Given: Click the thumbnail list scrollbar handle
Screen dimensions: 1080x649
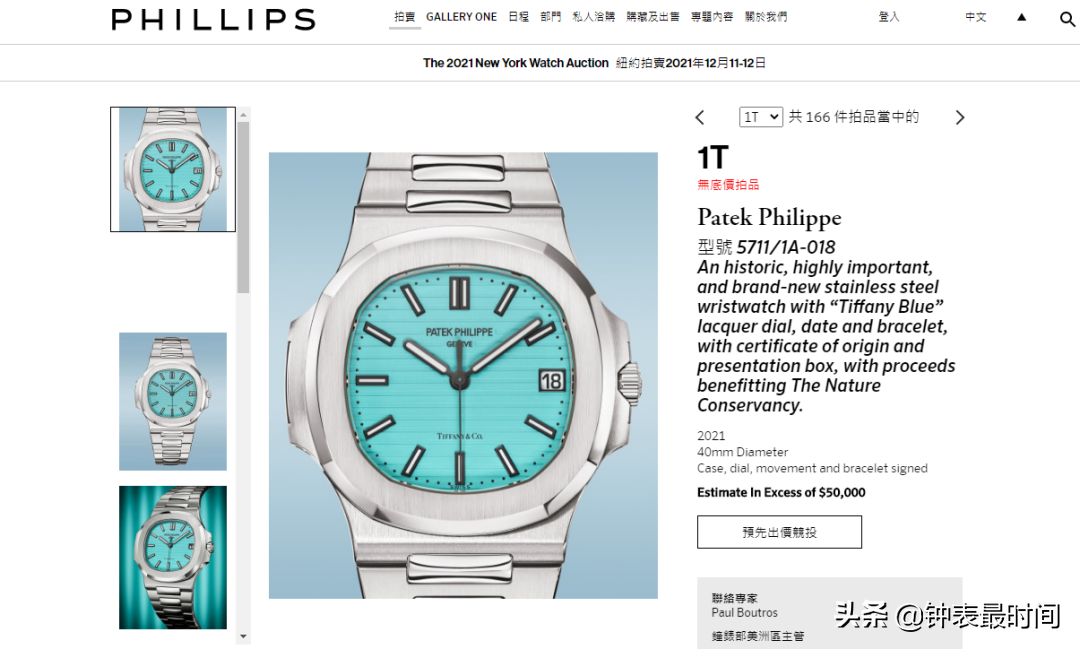Looking at the screenshot, I should [243, 207].
